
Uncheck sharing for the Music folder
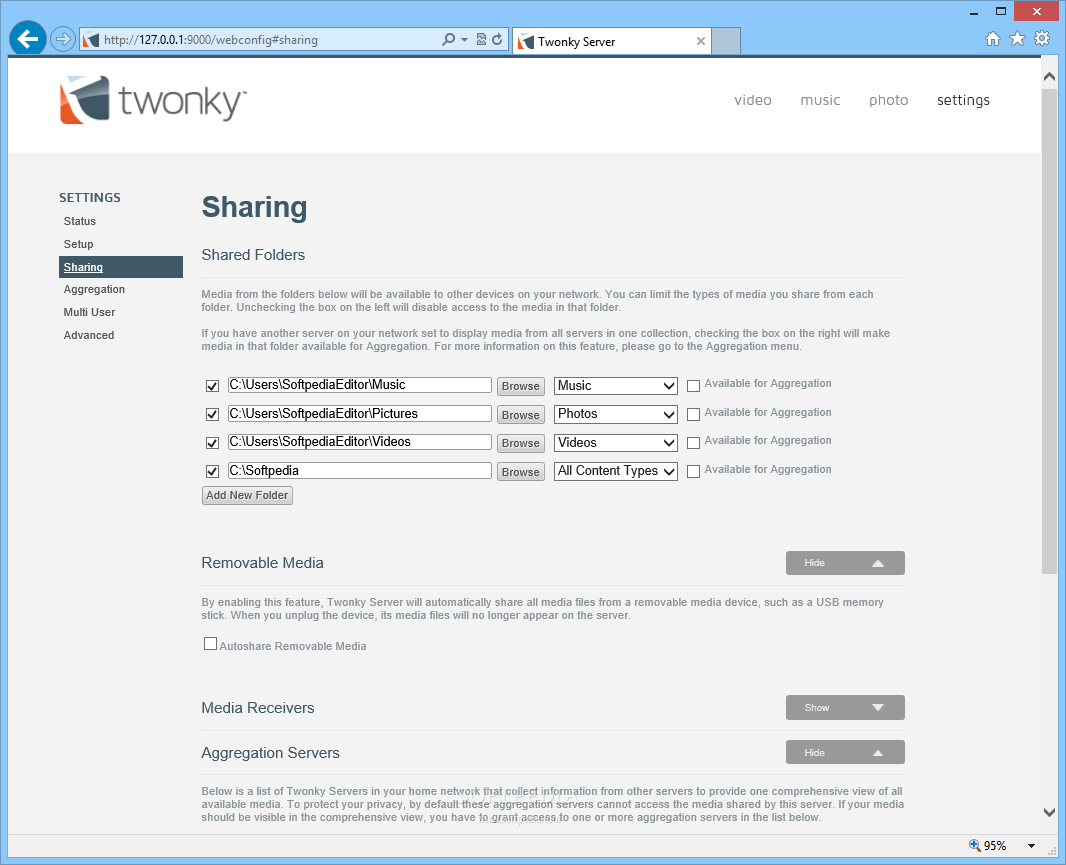point(212,386)
